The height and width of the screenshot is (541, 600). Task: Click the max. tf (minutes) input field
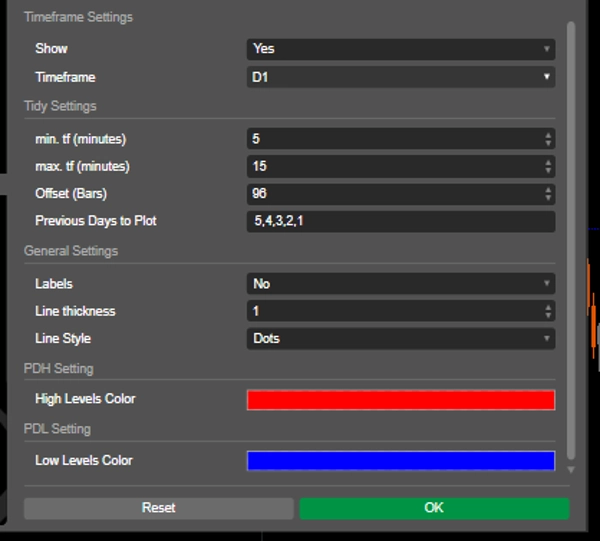point(392,166)
